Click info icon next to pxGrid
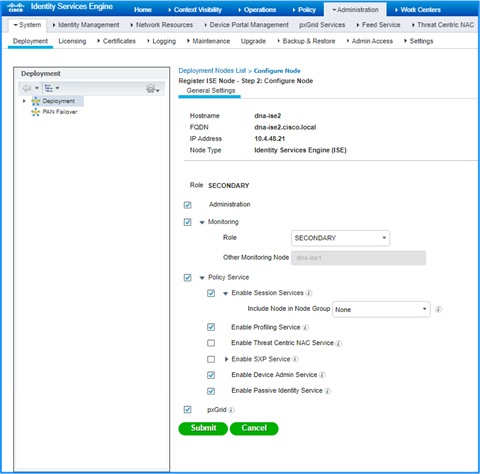Image resolution: width=480 pixels, height=474 pixels. click(231, 410)
